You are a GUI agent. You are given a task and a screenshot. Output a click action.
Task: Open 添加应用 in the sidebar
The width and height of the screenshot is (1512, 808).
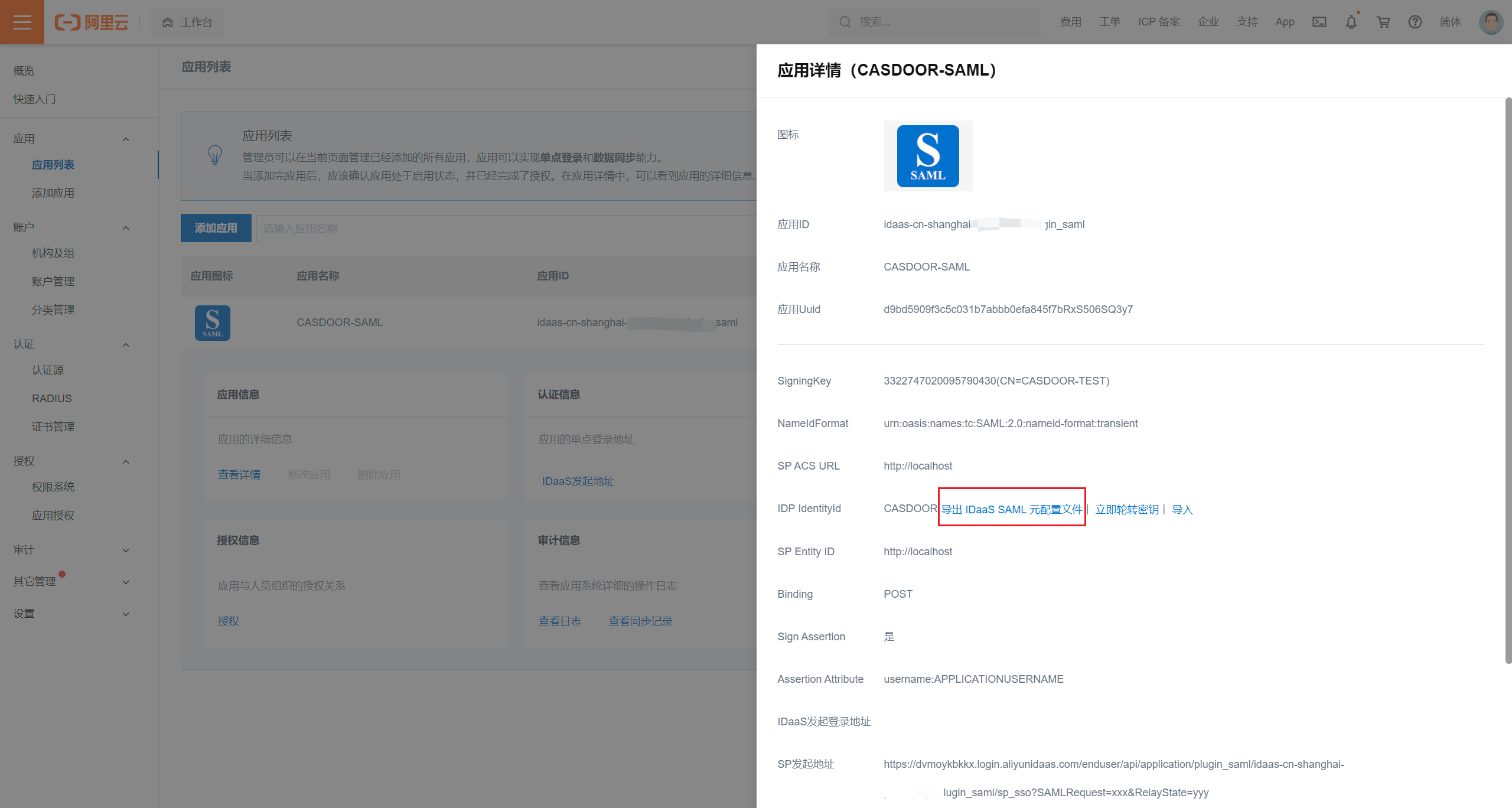click(x=53, y=193)
